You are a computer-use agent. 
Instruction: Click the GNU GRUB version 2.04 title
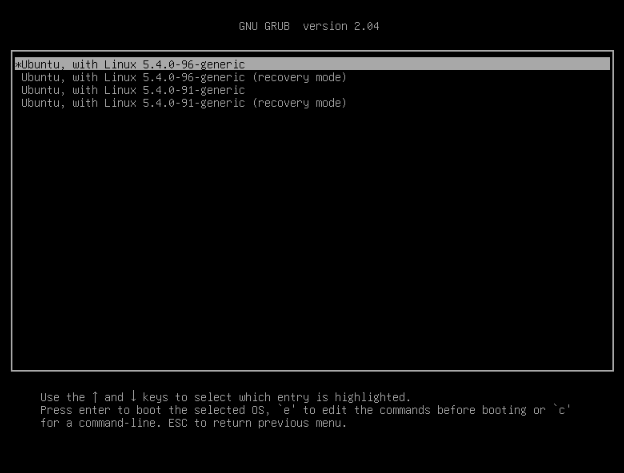pos(309,26)
